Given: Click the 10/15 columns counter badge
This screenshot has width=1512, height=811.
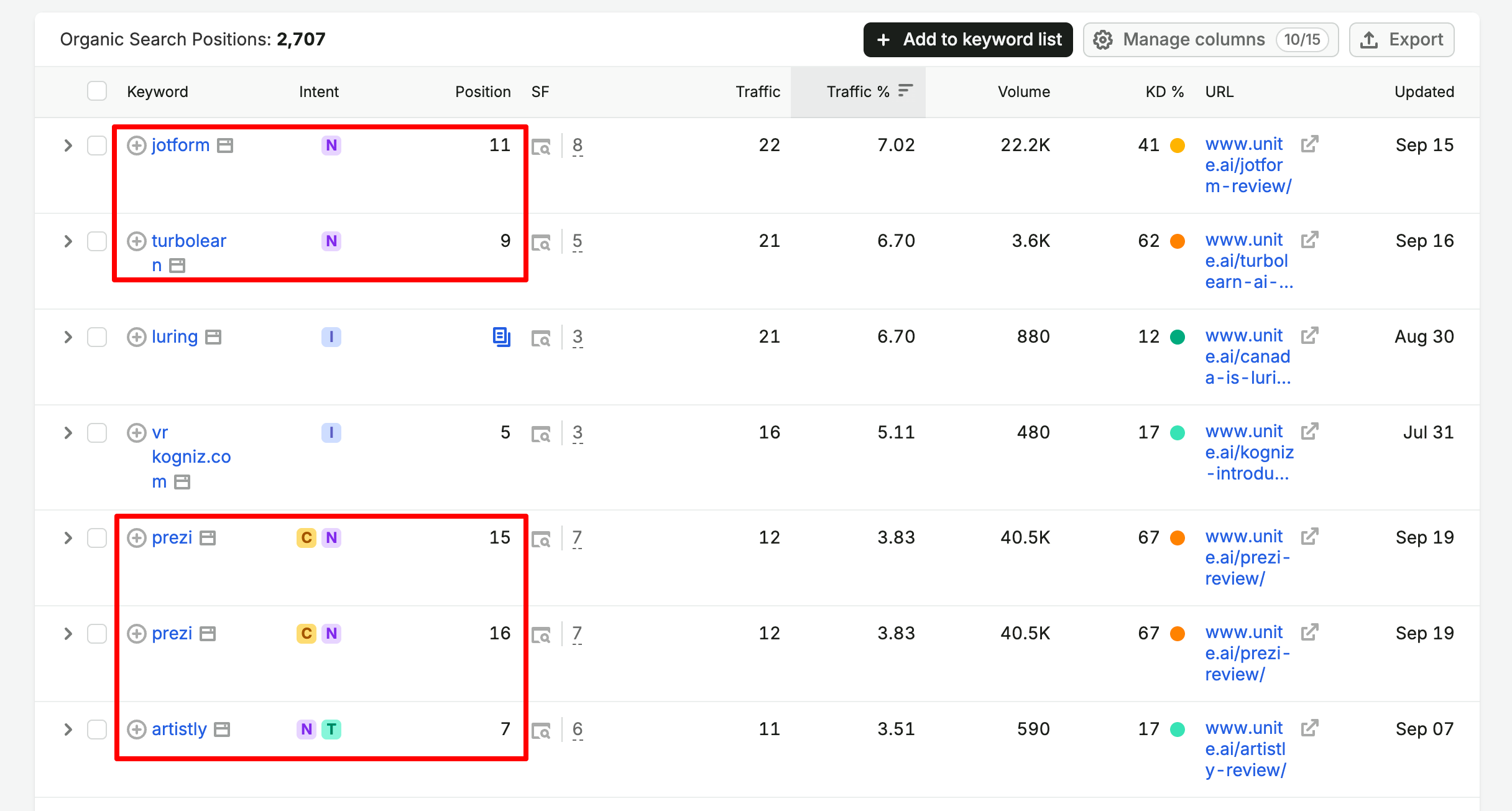Looking at the screenshot, I should [1302, 40].
